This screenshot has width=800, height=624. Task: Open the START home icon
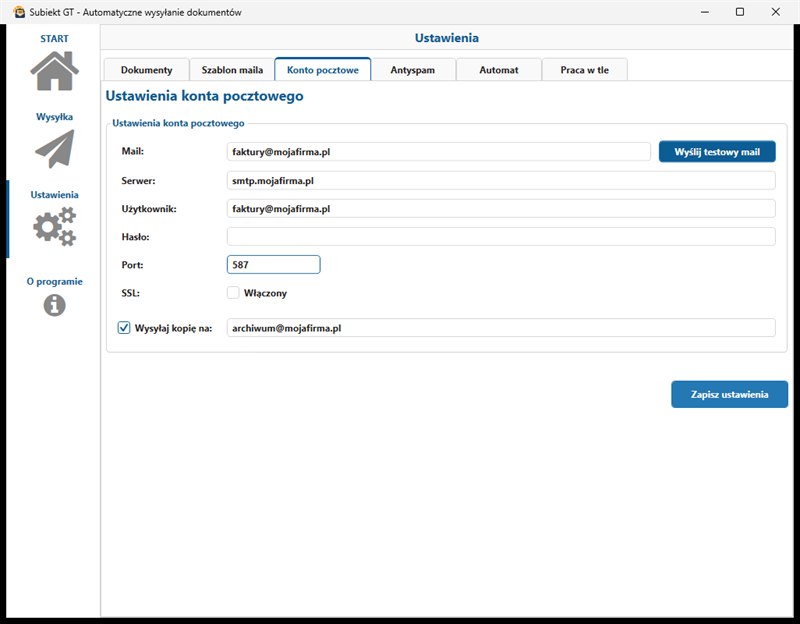[x=54, y=71]
